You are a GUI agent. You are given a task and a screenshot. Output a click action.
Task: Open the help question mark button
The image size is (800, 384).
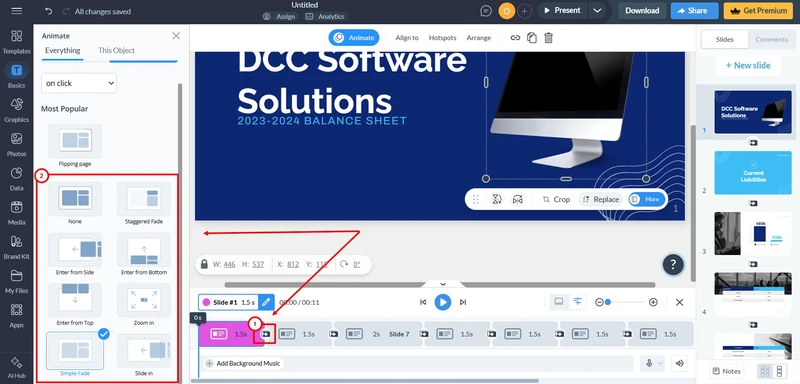(x=673, y=264)
